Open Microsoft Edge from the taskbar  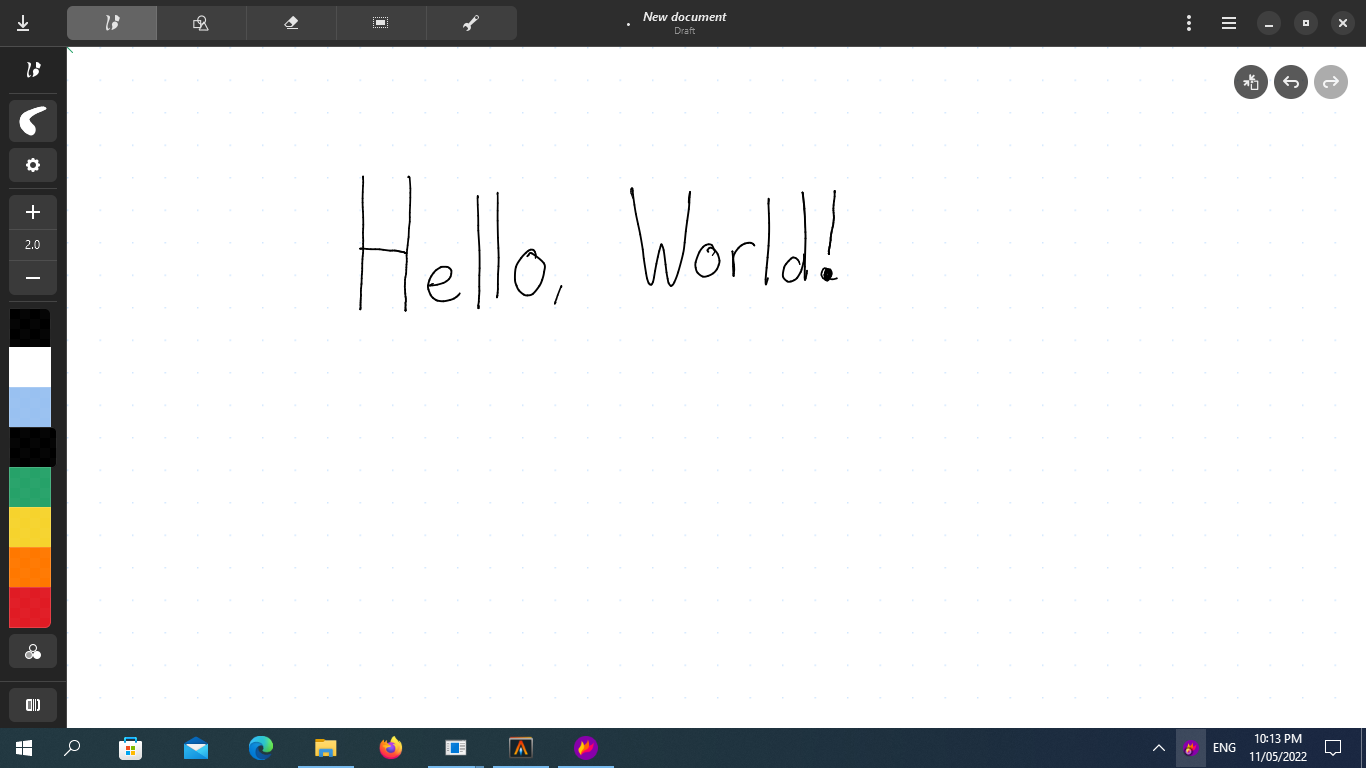coord(261,748)
